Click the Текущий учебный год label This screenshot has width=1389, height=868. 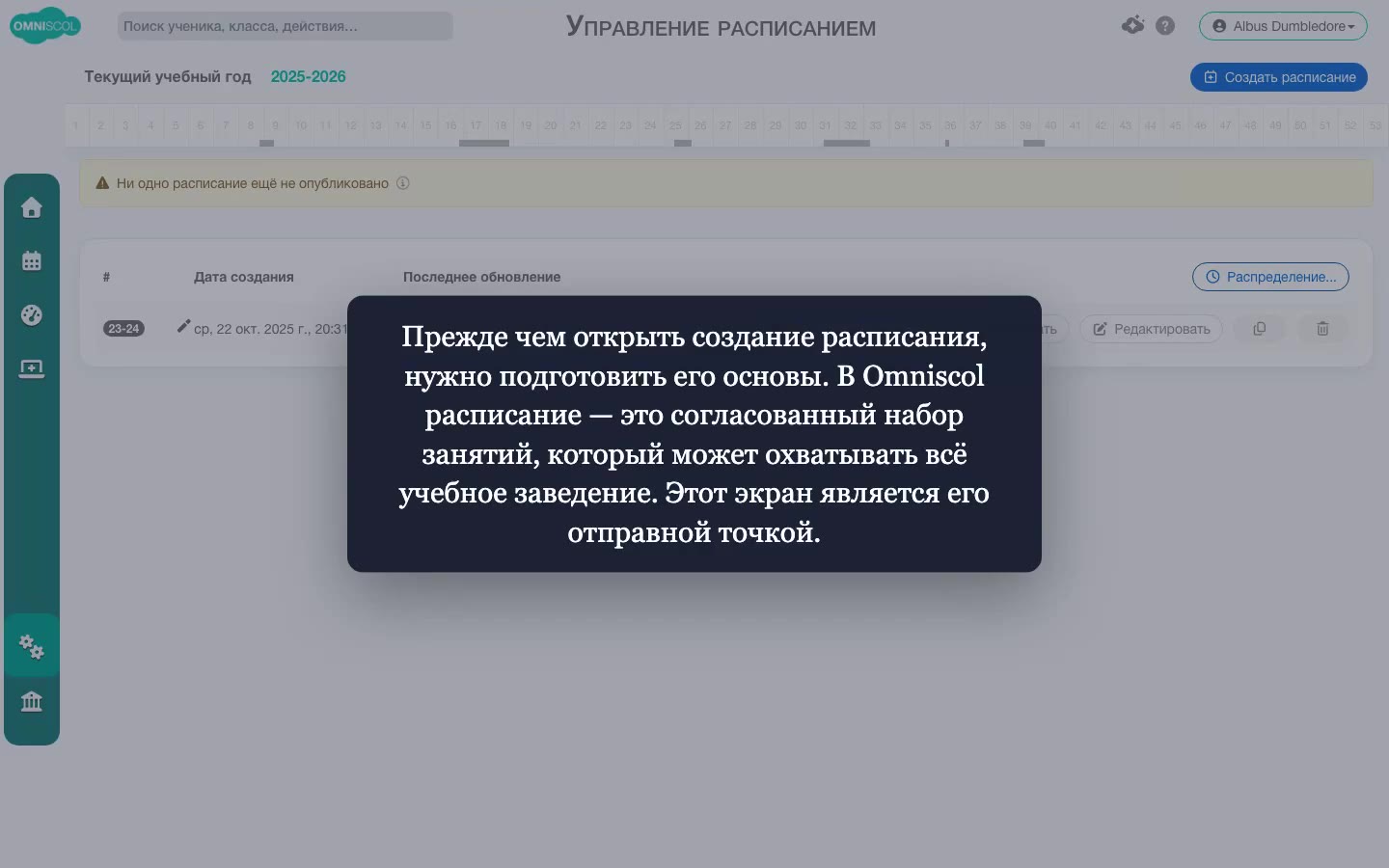click(168, 77)
